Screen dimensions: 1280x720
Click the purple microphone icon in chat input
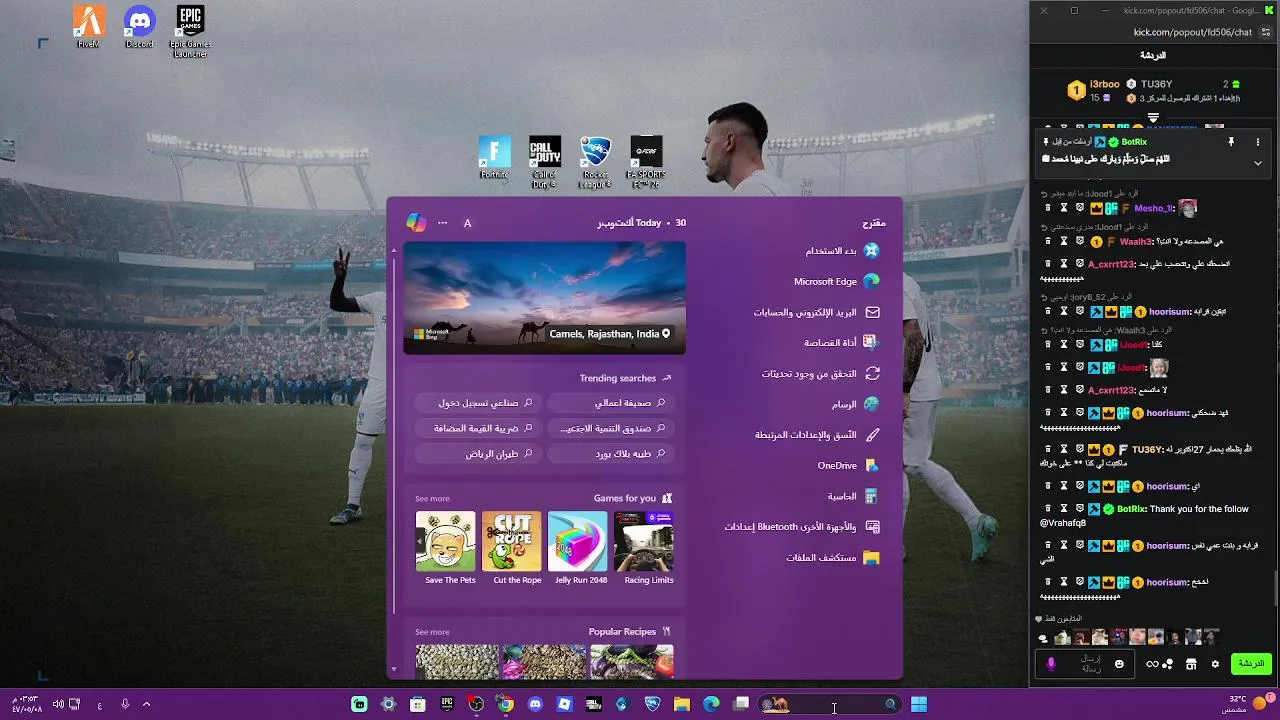pos(1050,664)
